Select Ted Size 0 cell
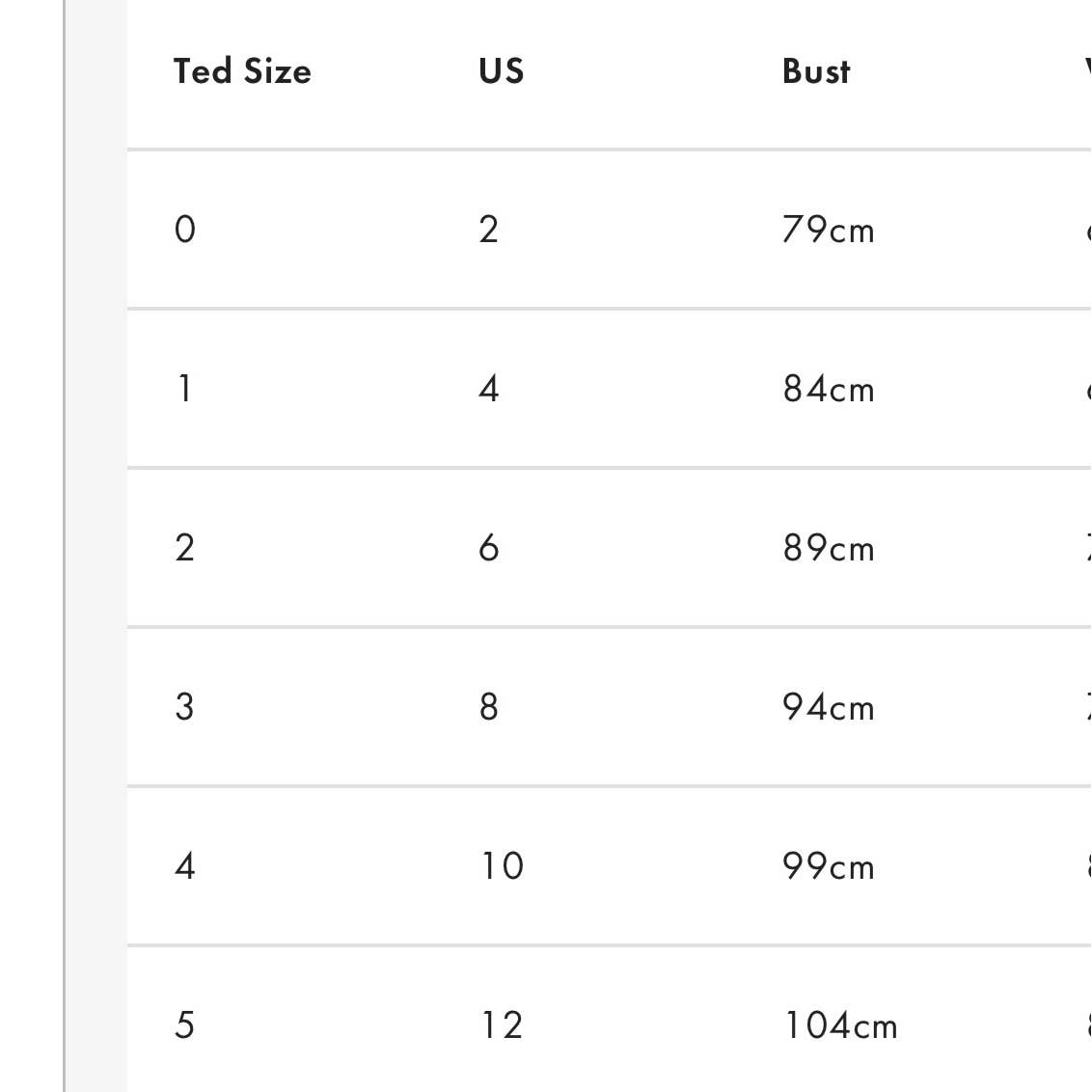1092x1092 pixels. [x=185, y=230]
